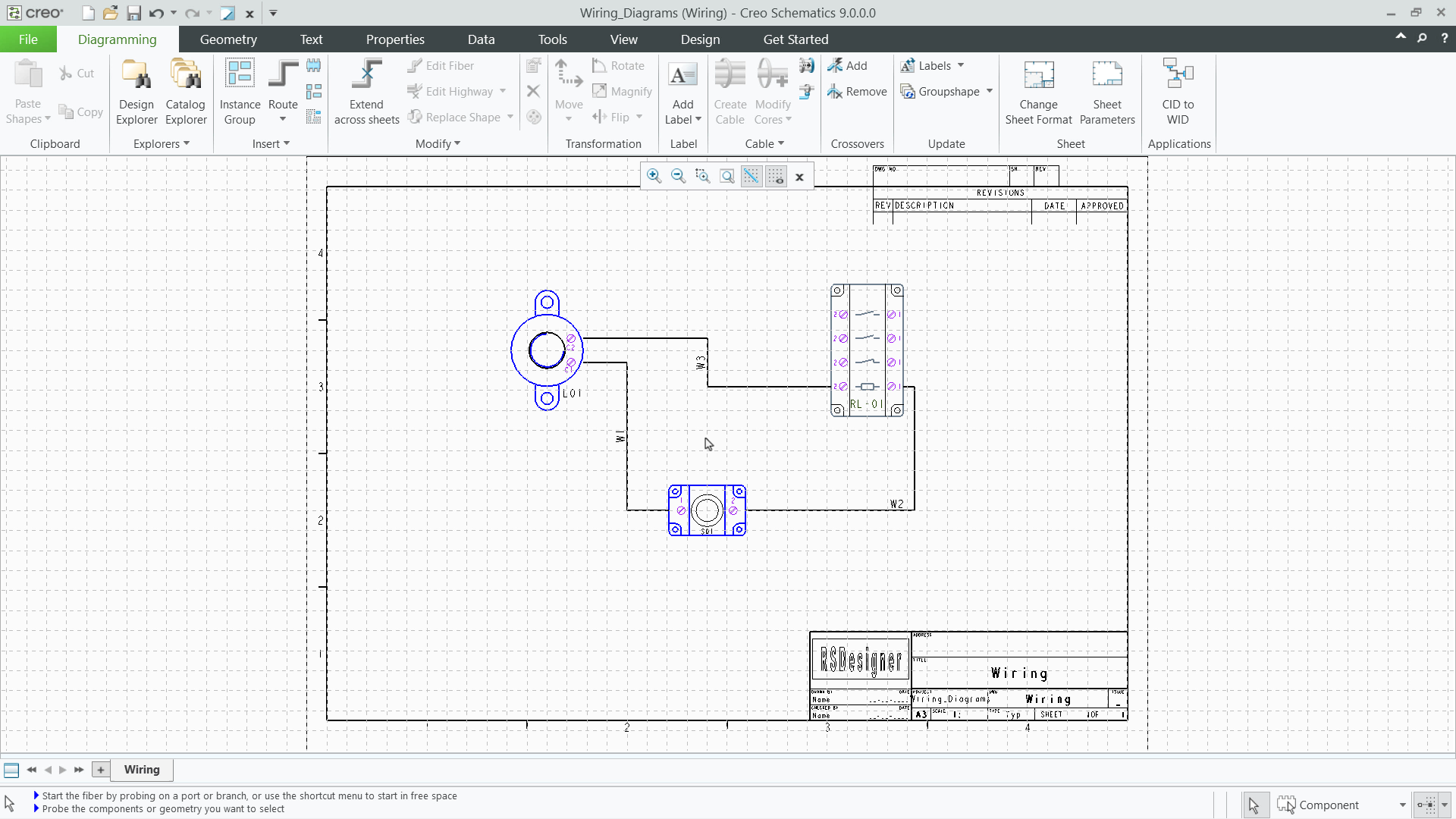This screenshot has height=819, width=1456.
Task: Undo the last action
Action: [156, 13]
